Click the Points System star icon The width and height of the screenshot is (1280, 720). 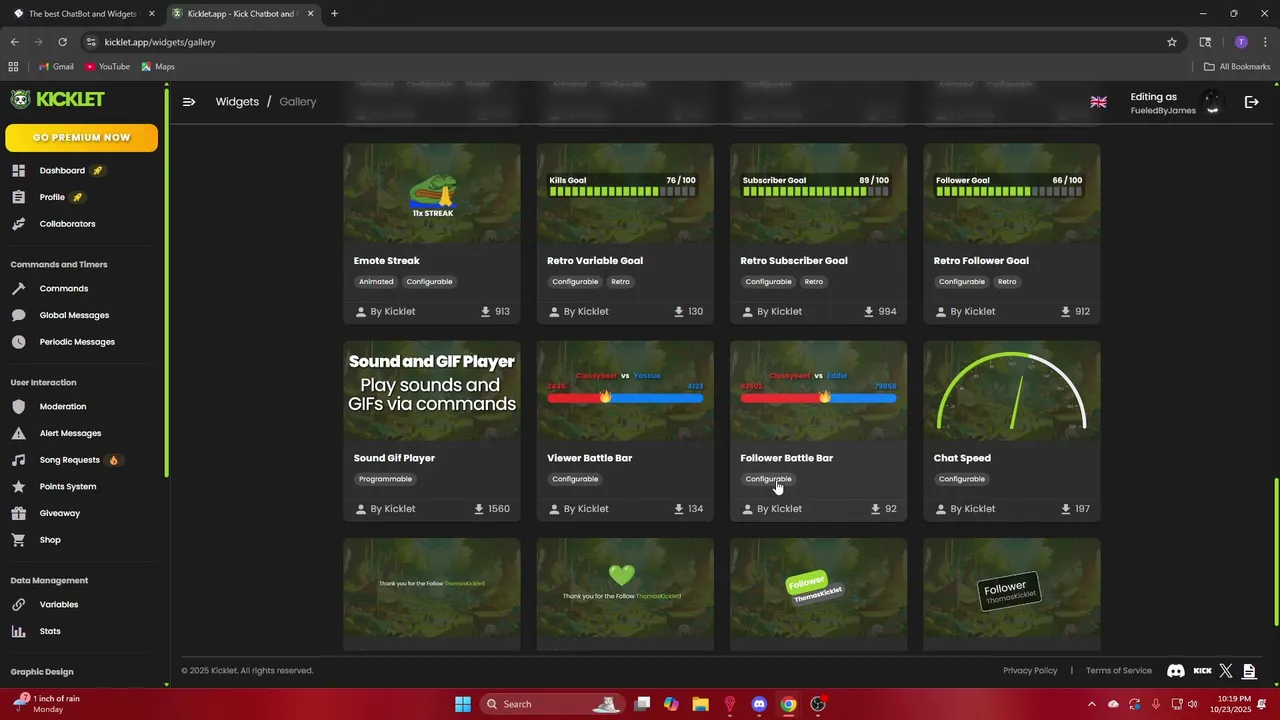pyautogui.click(x=18, y=487)
